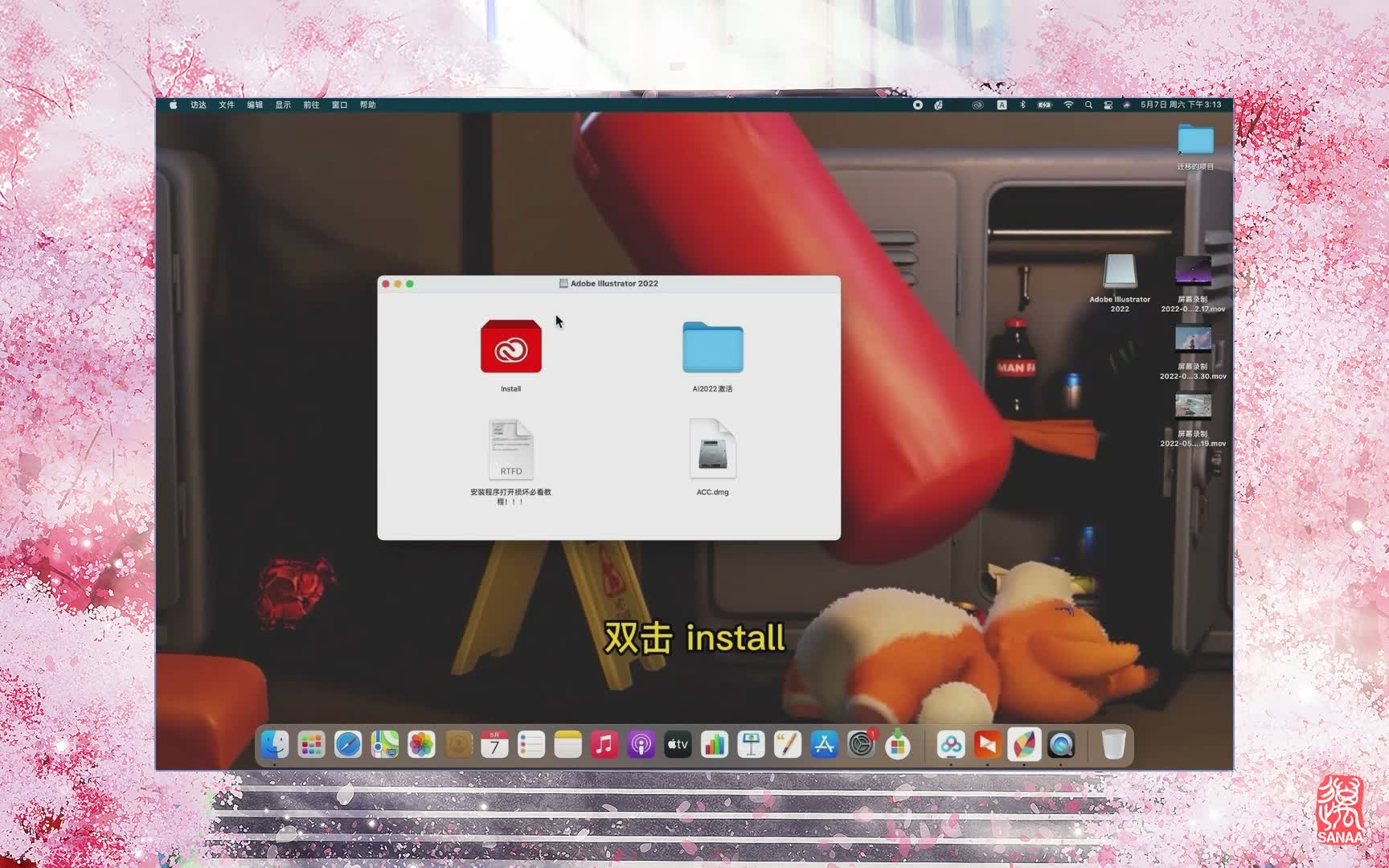This screenshot has width=1389, height=868.
Task: Launch Music from the dock
Action: (604, 744)
